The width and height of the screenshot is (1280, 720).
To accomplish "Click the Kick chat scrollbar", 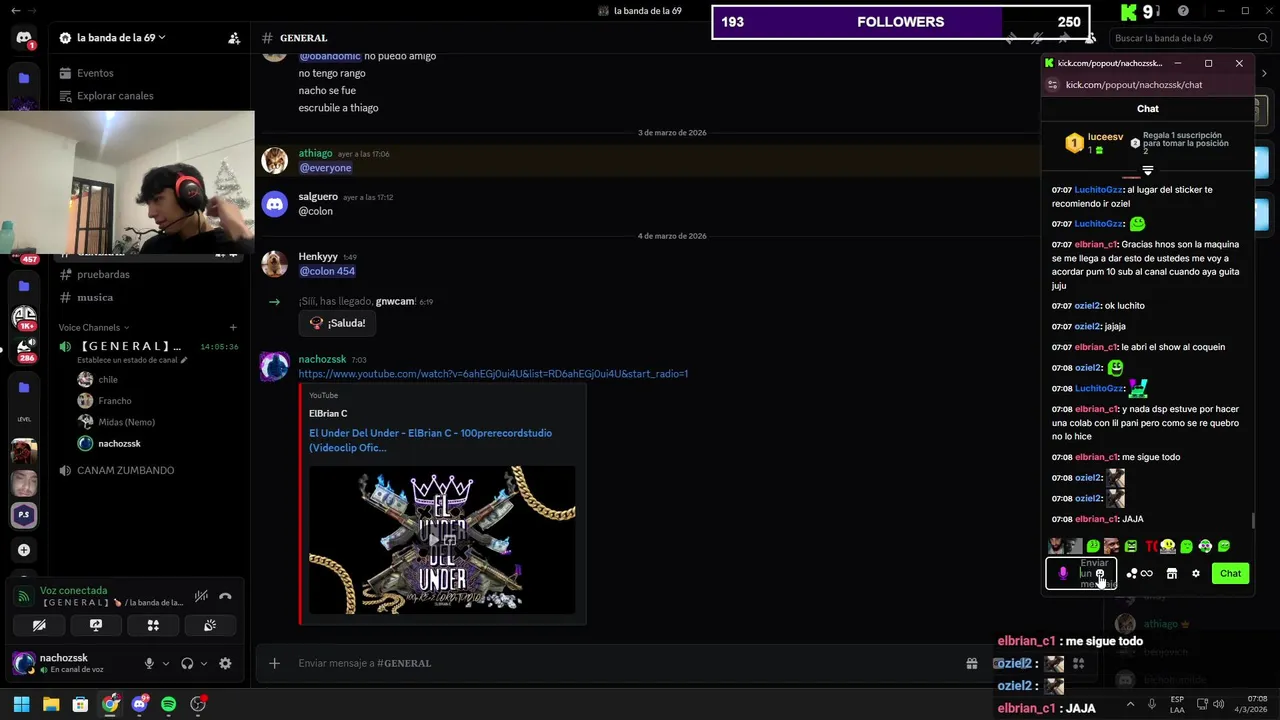I will [1253, 521].
